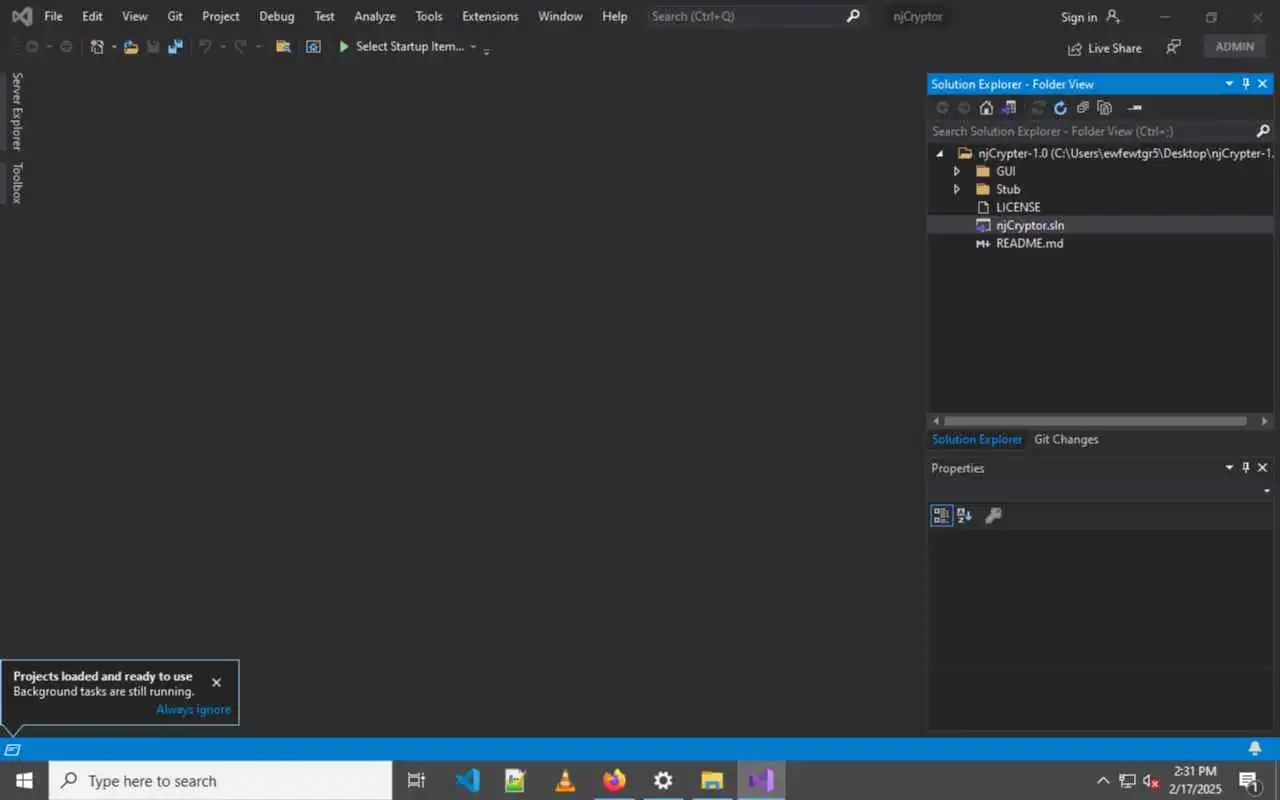Pin the Solution Explorer panel
This screenshot has height=800, width=1280.
1246,84
